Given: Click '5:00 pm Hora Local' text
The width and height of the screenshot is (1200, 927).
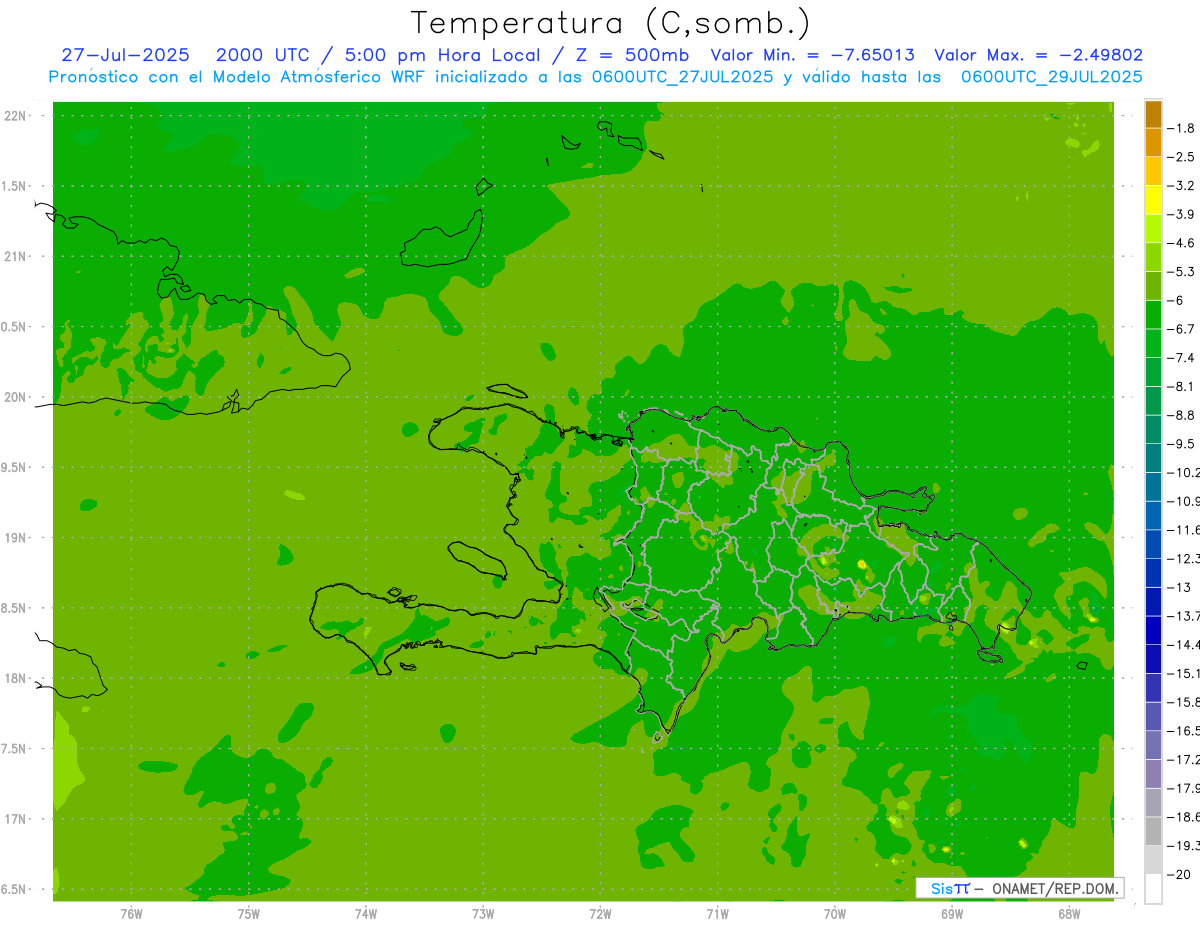Looking at the screenshot, I should coord(443,55).
